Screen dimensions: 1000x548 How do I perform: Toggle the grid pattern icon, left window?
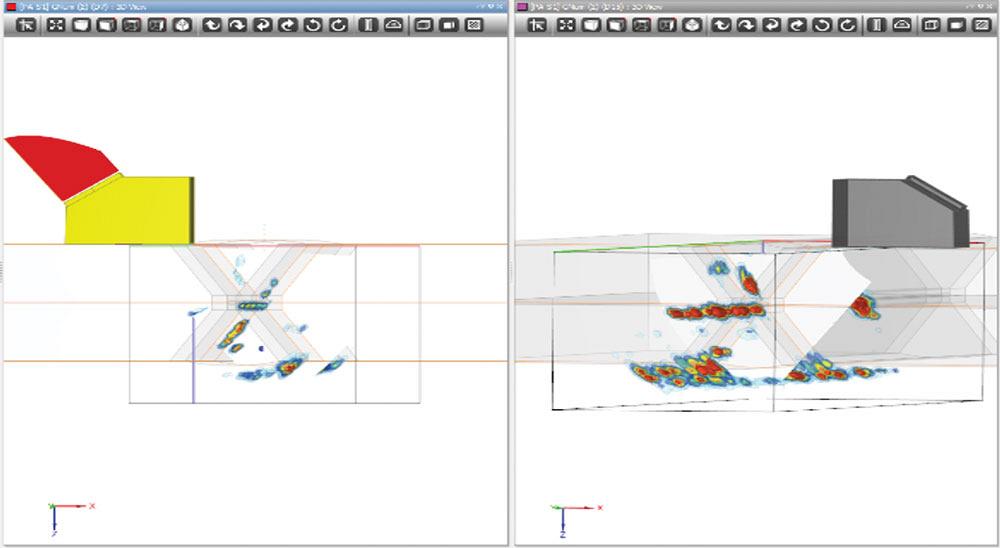point(474,25)
